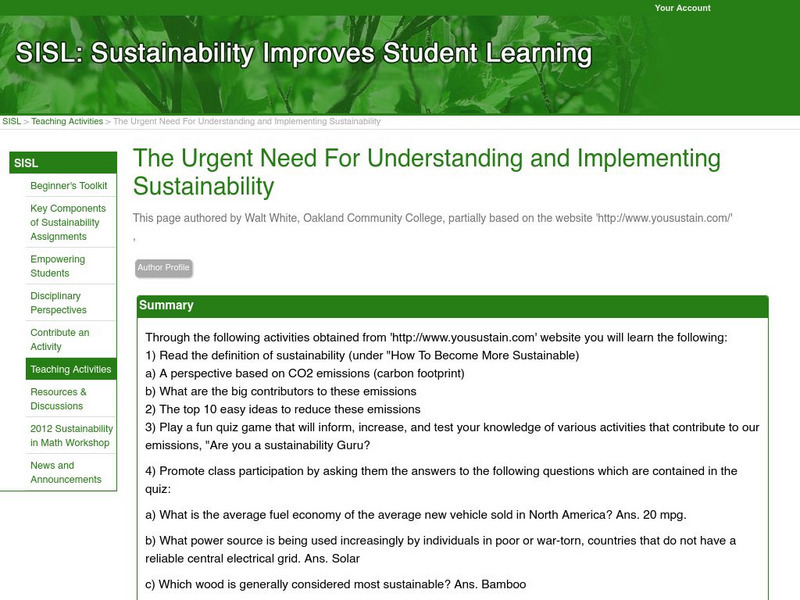Click the Bamboo quiz answer line

click(335, 583)
